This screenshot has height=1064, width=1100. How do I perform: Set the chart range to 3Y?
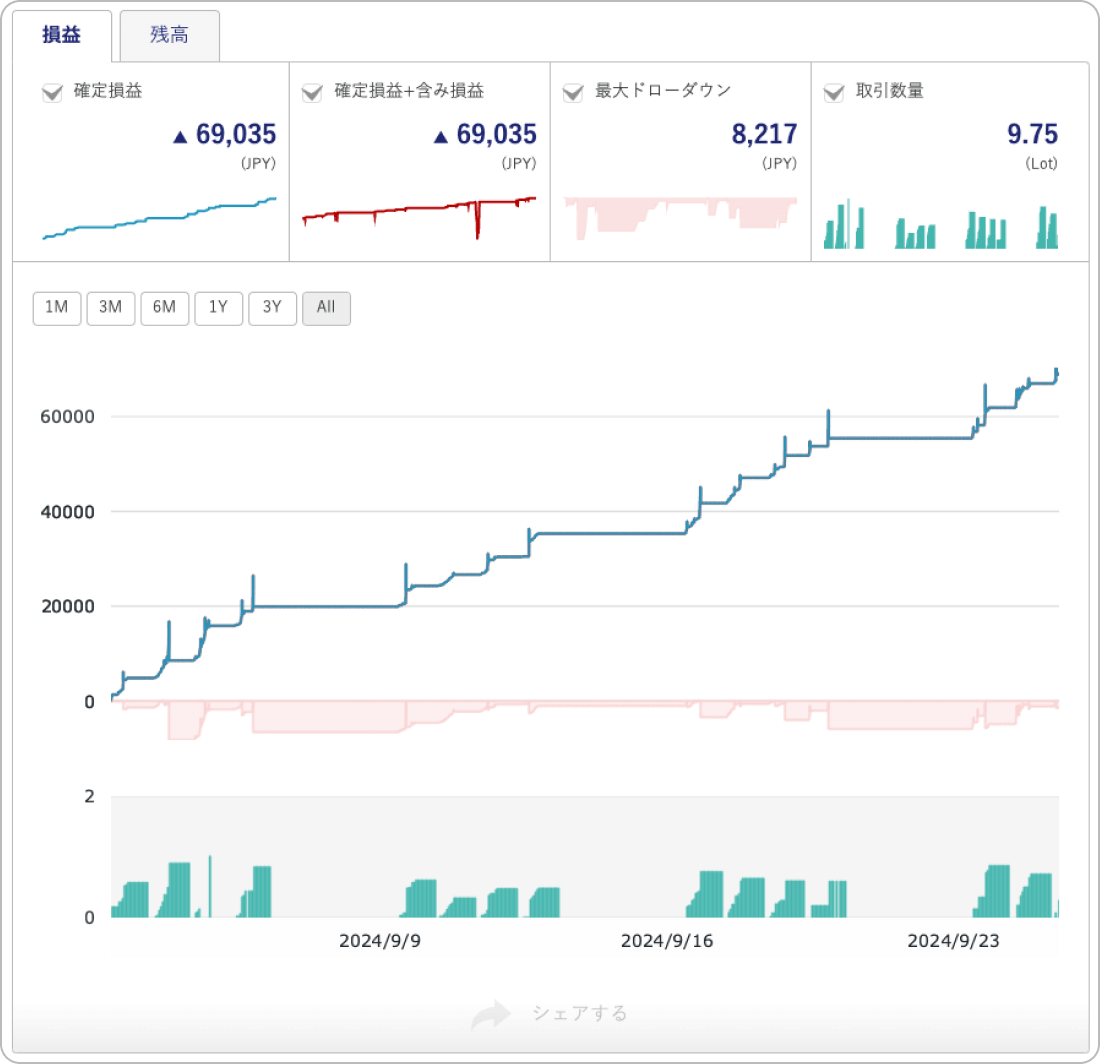[272, 308]
